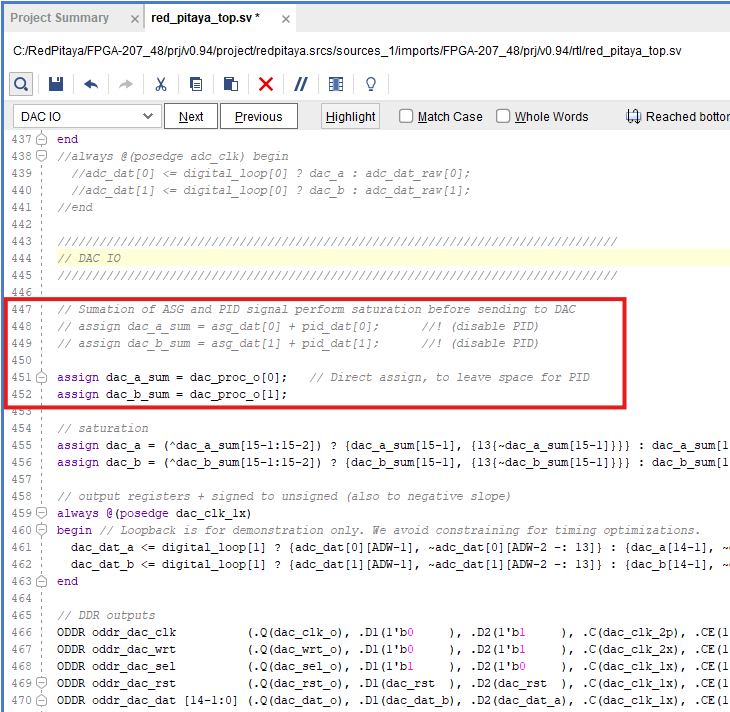Copy selection with pages icon
The width and height of the screenshot is (730, 712).
(x=196, y=84)
